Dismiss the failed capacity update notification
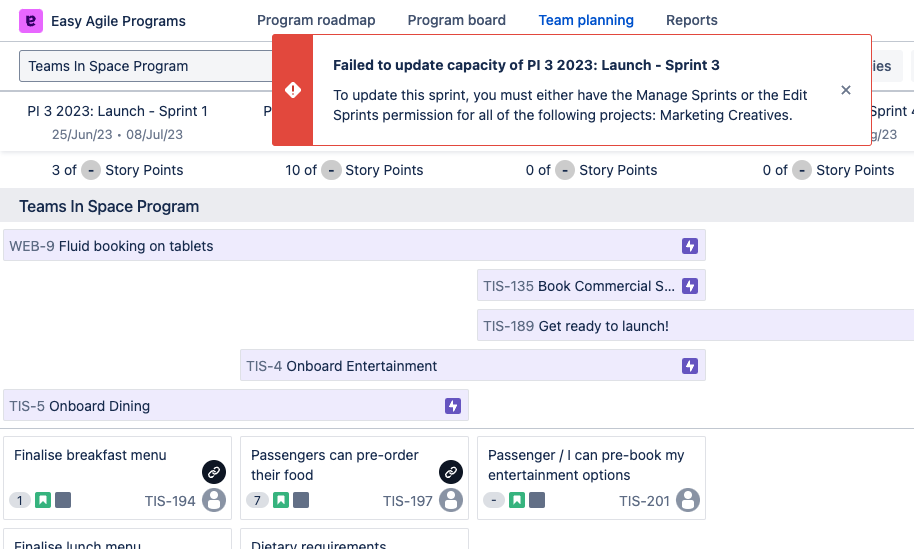Viewport: 914px width, 549px height. [x=846, y=90]
